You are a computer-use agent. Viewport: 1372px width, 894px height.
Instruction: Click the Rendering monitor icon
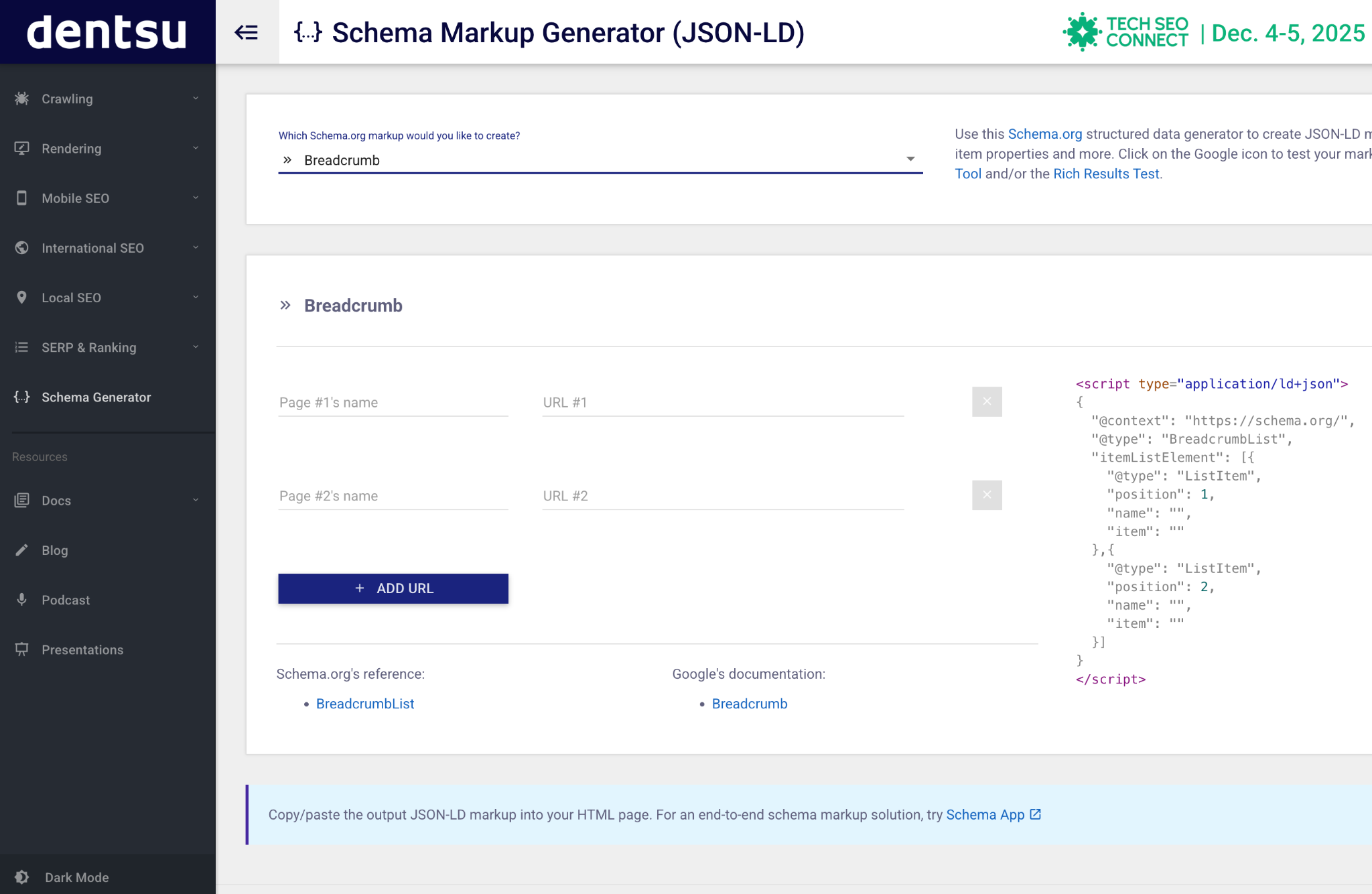click(21, 148)
